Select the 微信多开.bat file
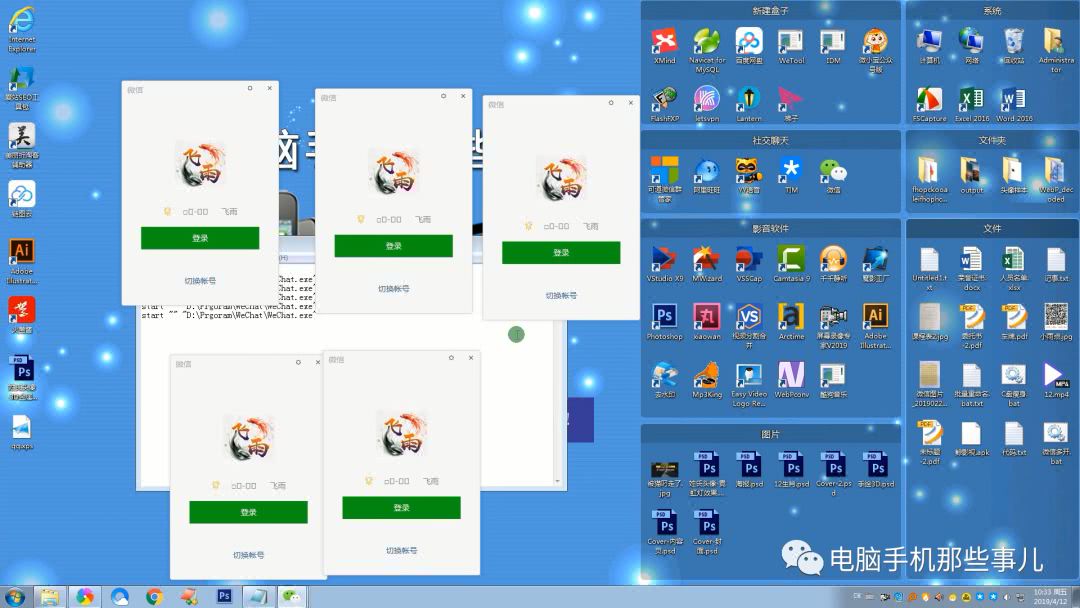Screen dimensions: 1080x608 [x=1055, y=434]
